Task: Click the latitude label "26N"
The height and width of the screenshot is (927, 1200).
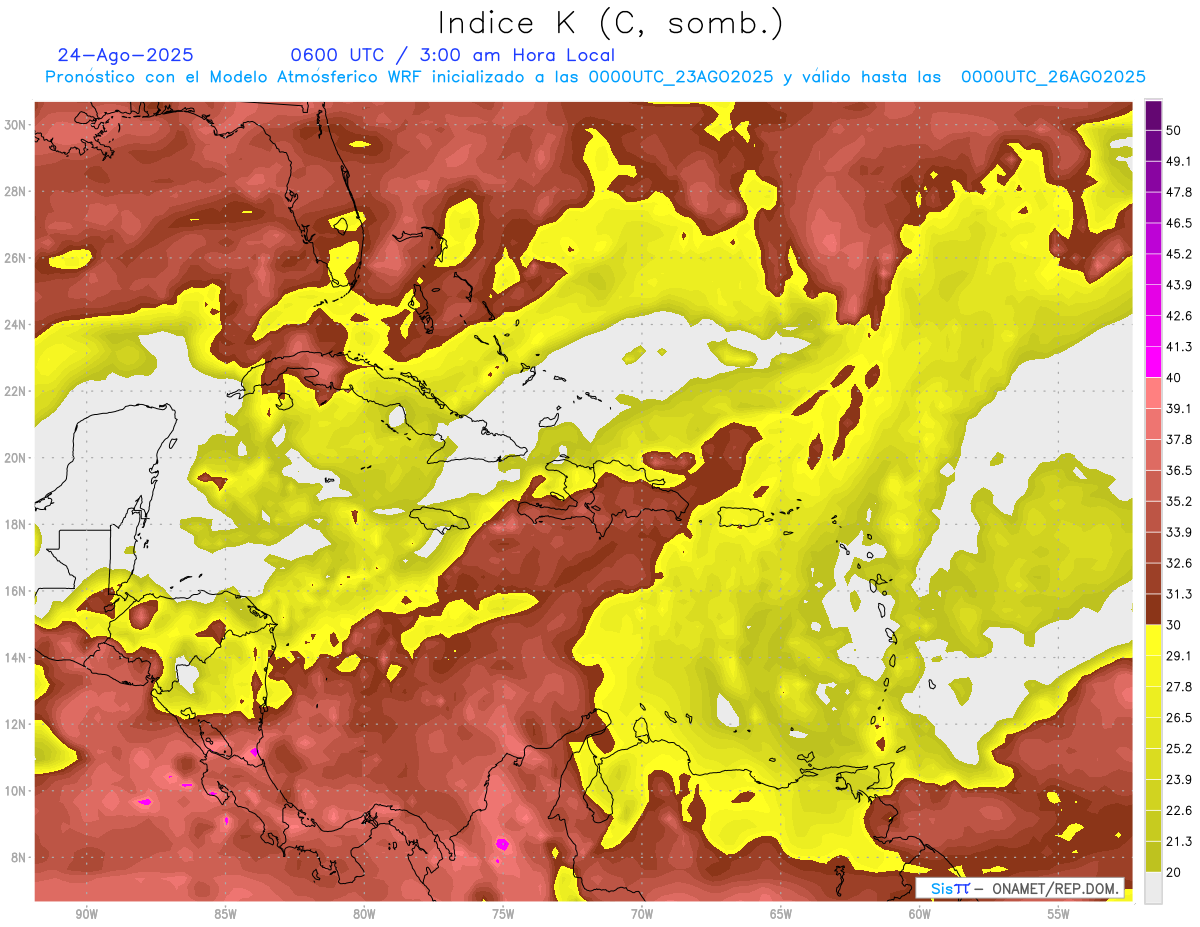Action: 15,258
